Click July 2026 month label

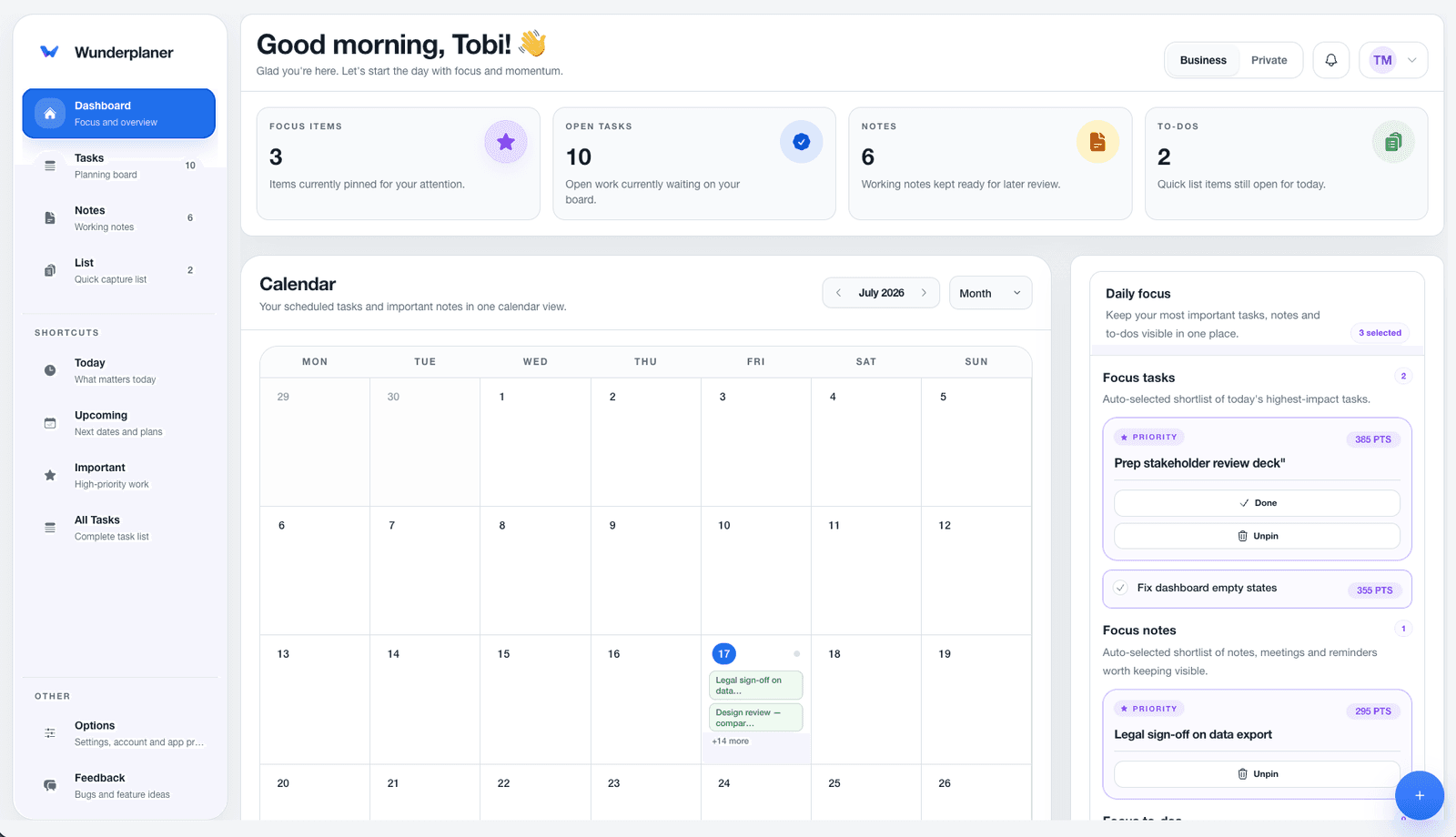coord(881,293)
